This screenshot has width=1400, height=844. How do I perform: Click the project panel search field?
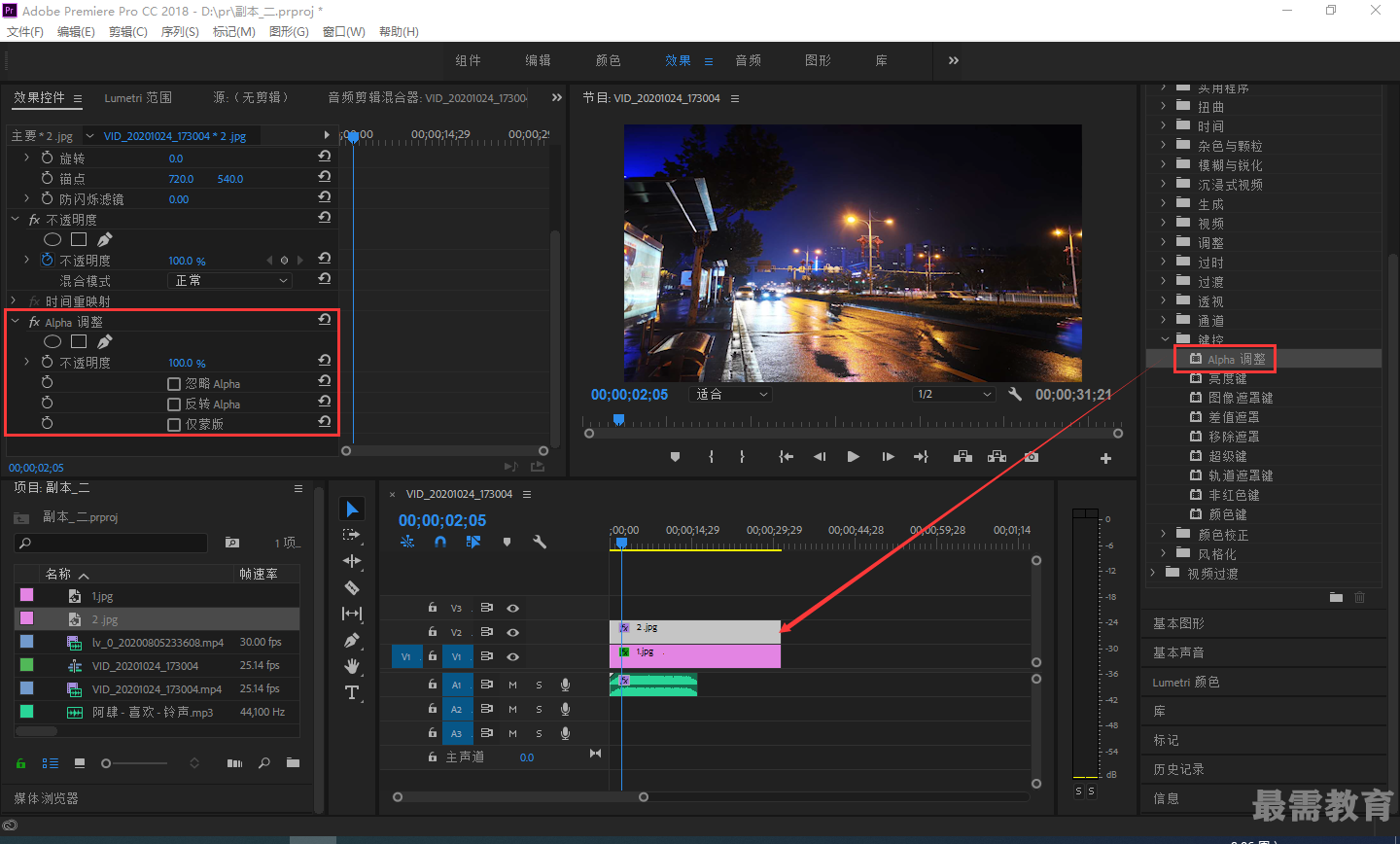(112, 543)
